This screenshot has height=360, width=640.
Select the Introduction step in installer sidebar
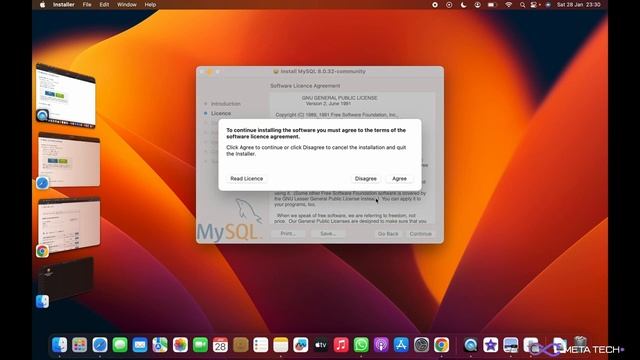[x=226, y=104]
